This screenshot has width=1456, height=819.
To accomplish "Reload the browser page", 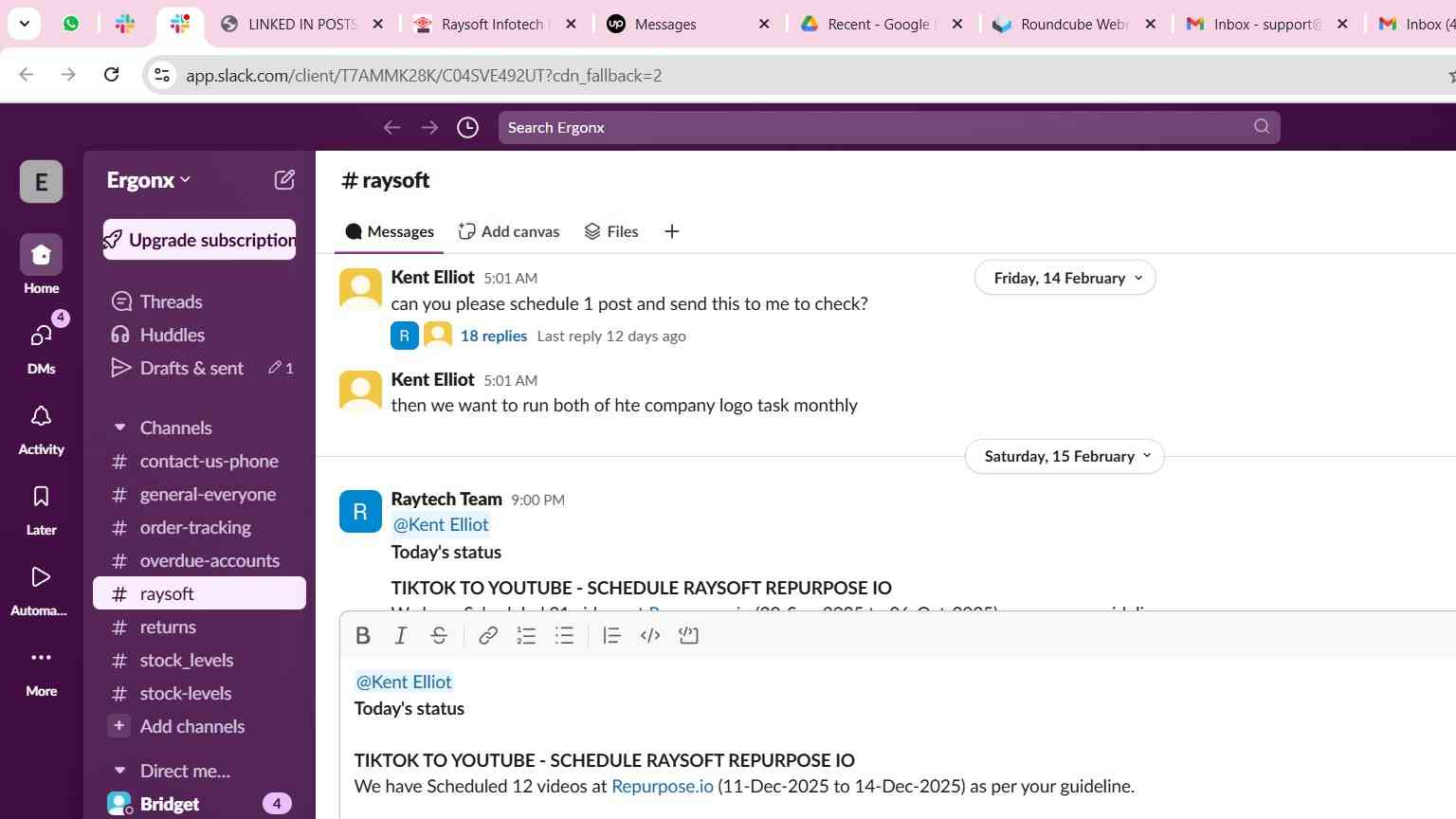I will click(x=111, y=75).
